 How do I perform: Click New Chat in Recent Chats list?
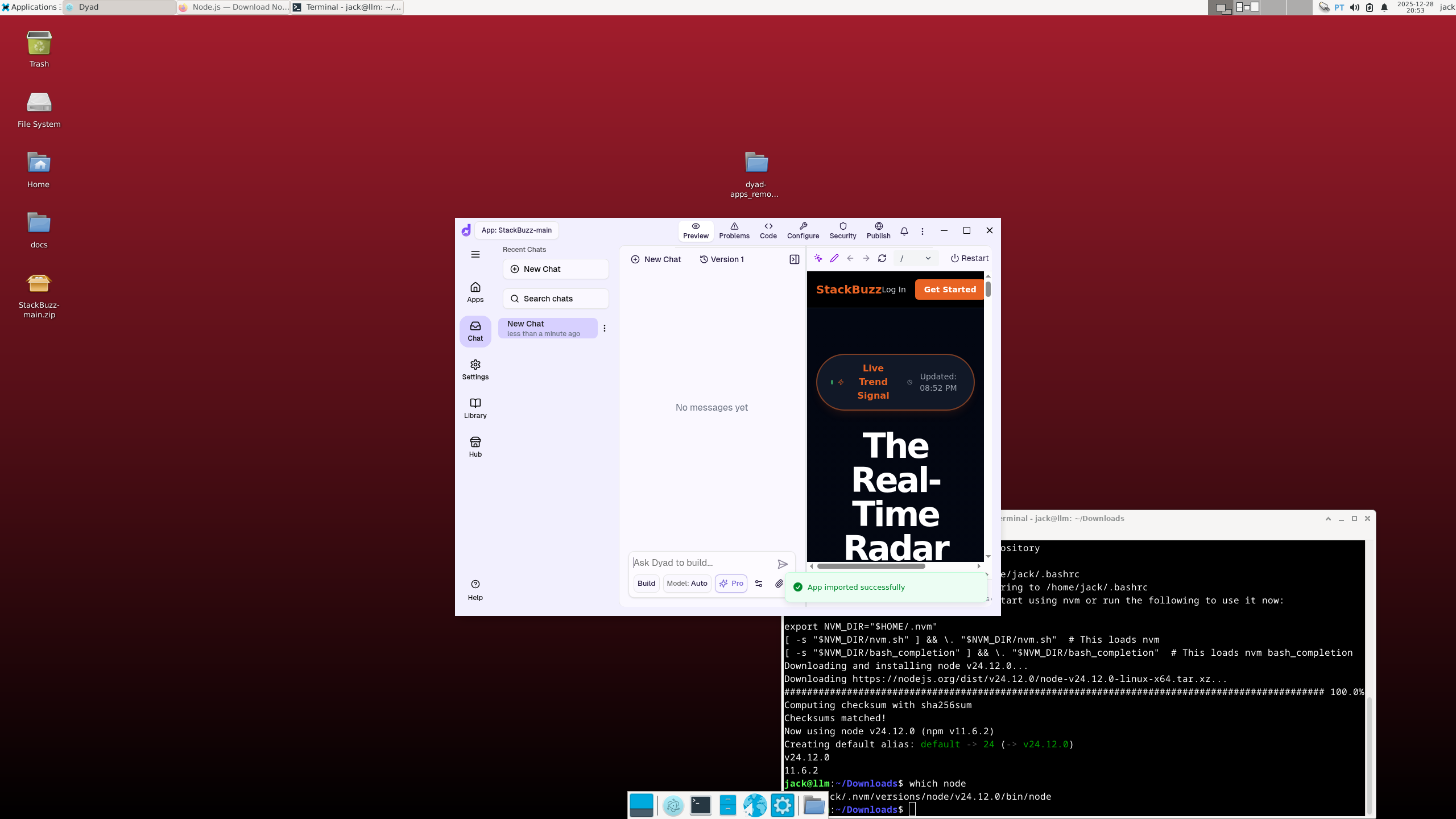(x=555, y=269)
